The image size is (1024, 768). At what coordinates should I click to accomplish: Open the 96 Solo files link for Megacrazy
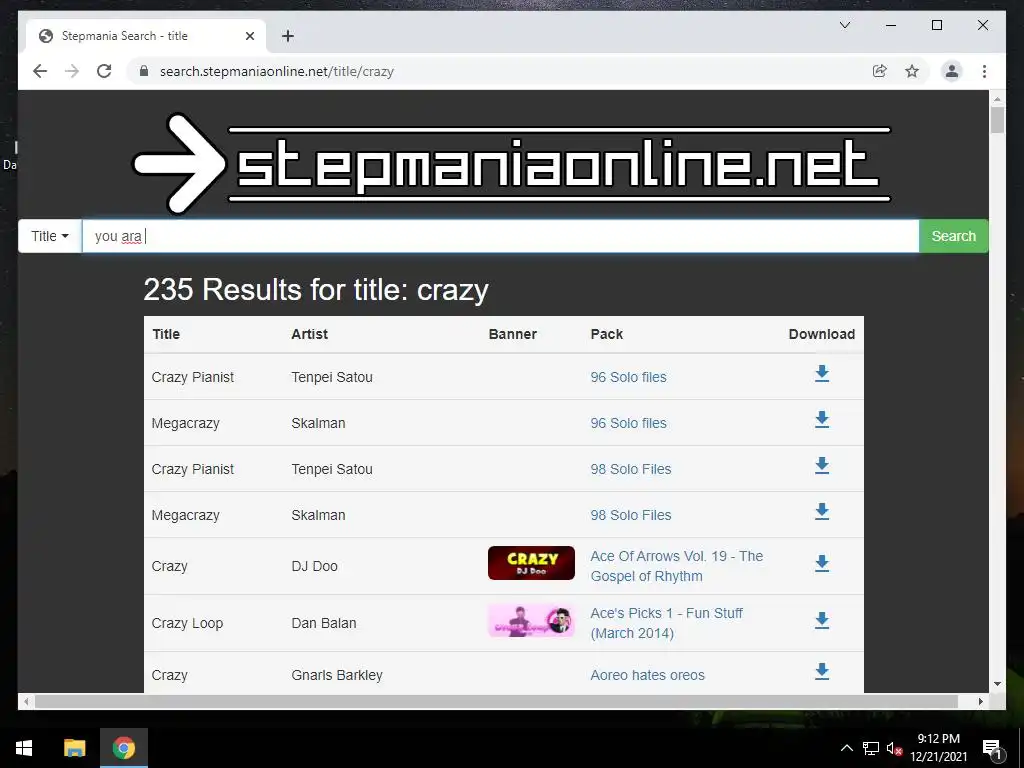point(628,423)
